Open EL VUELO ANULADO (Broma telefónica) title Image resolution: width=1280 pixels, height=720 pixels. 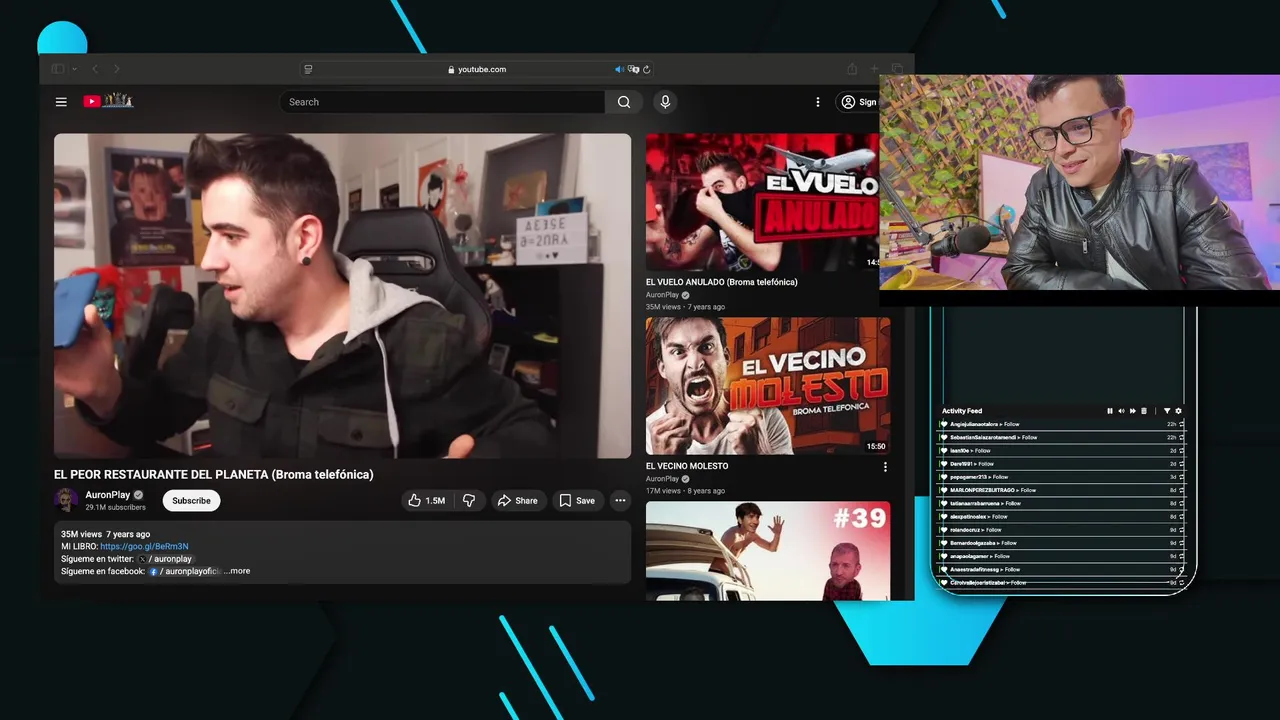click(x=722, y=282)
